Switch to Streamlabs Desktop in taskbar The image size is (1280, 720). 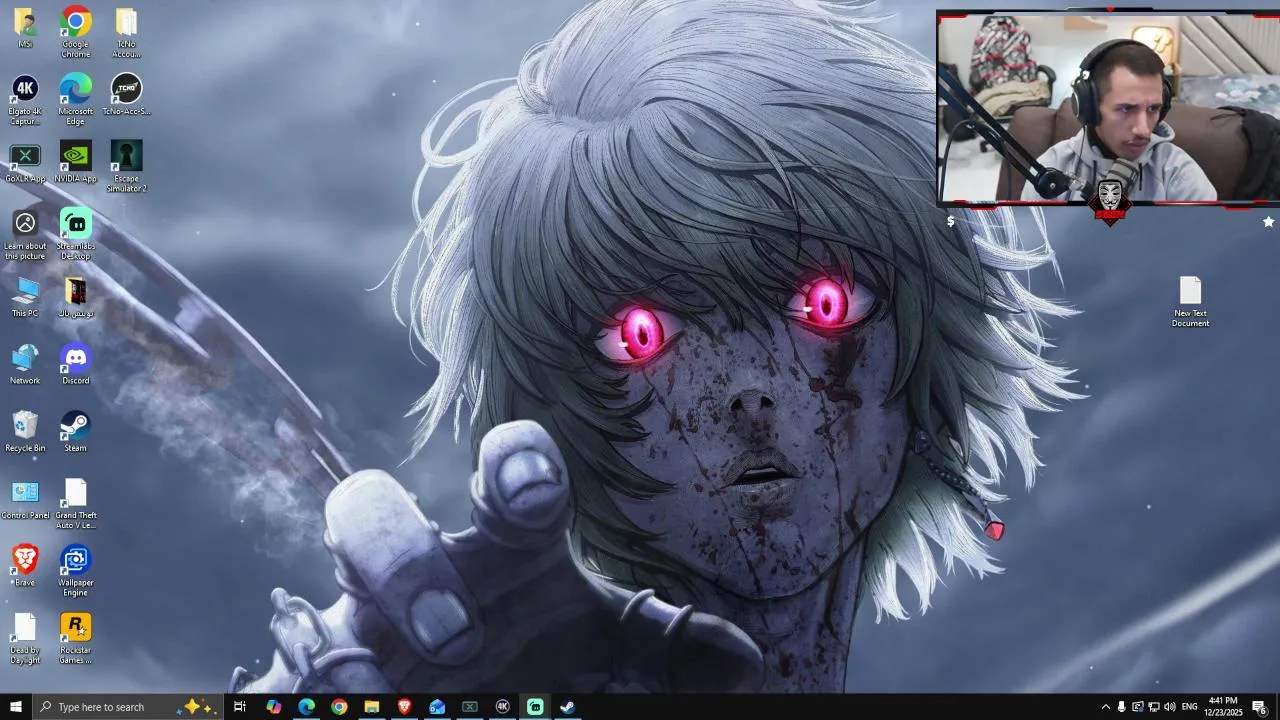click(x=535, y=707)
